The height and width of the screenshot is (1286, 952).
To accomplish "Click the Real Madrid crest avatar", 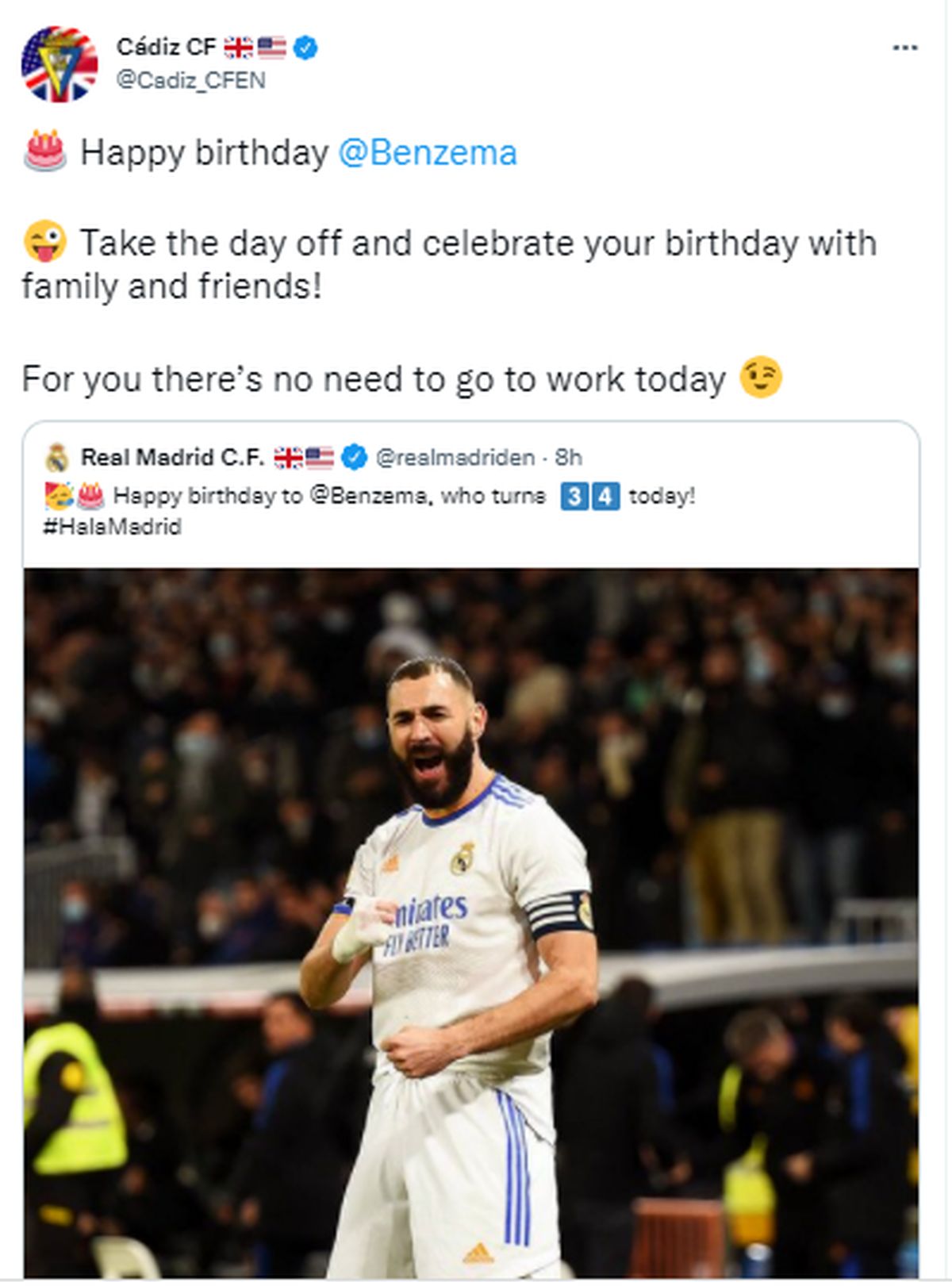I will pyautogui.click(x=57, y=458).
